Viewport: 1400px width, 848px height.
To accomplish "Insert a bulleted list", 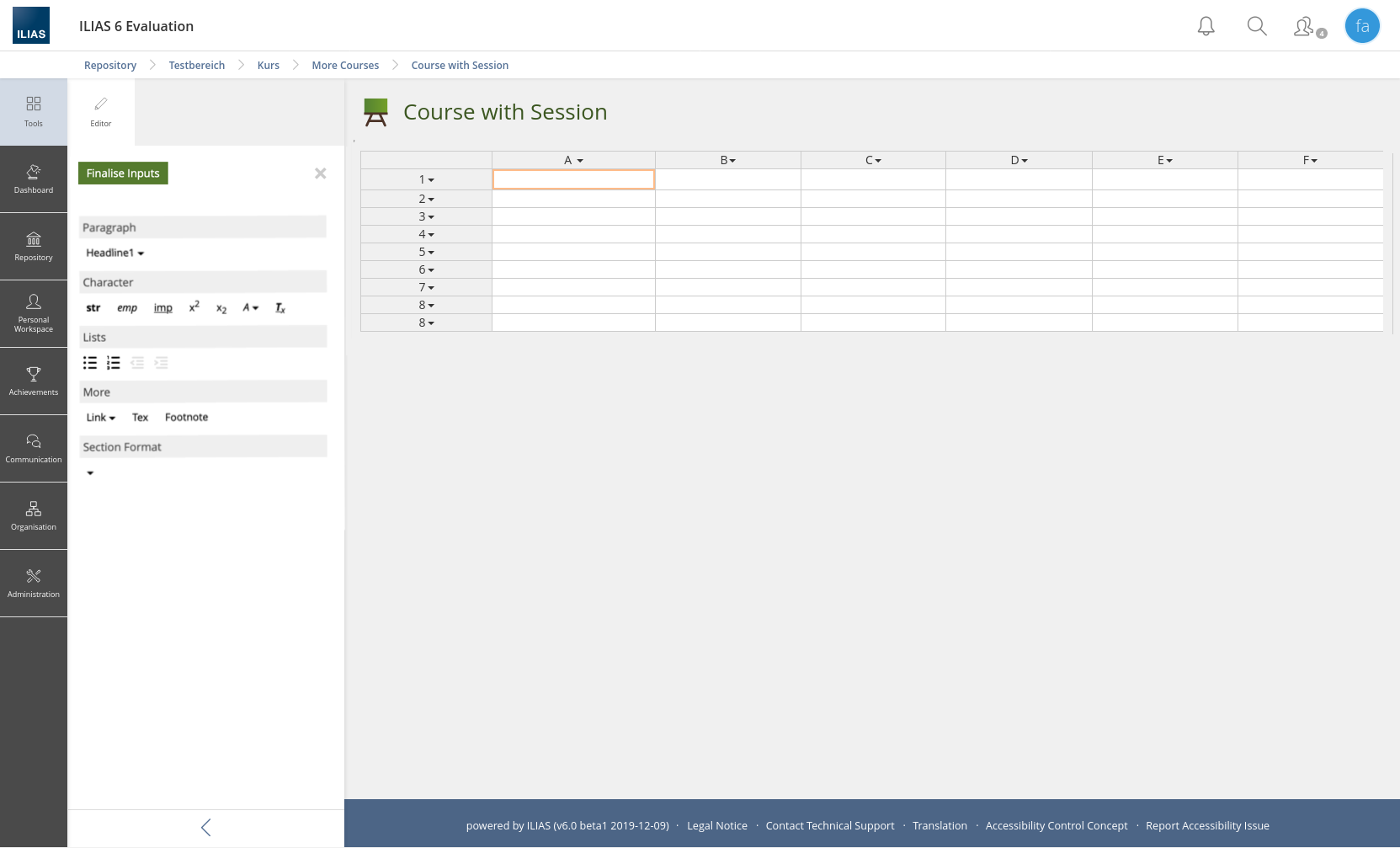I will click(90, 363).
